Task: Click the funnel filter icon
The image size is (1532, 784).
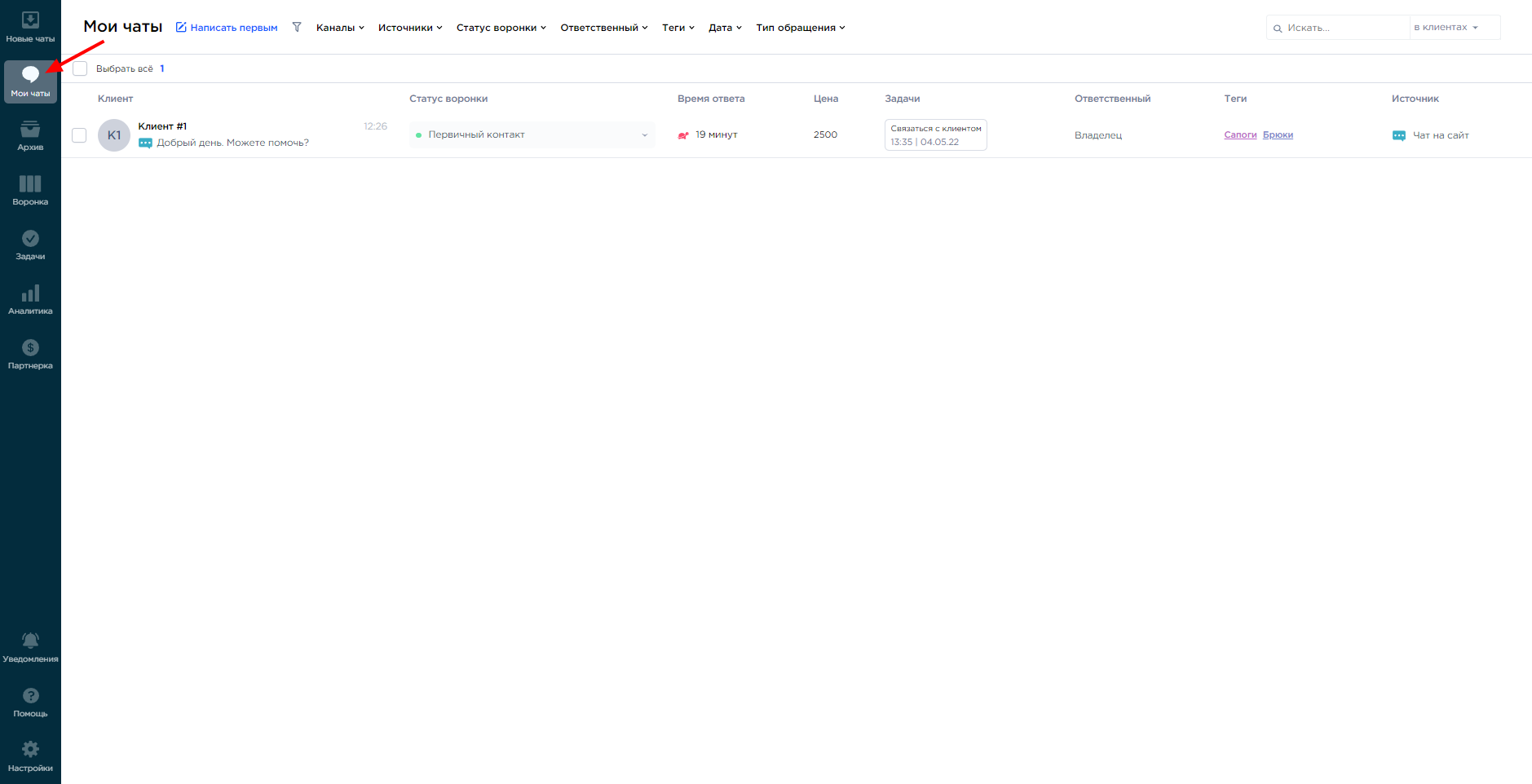Action: click(297, 27)
